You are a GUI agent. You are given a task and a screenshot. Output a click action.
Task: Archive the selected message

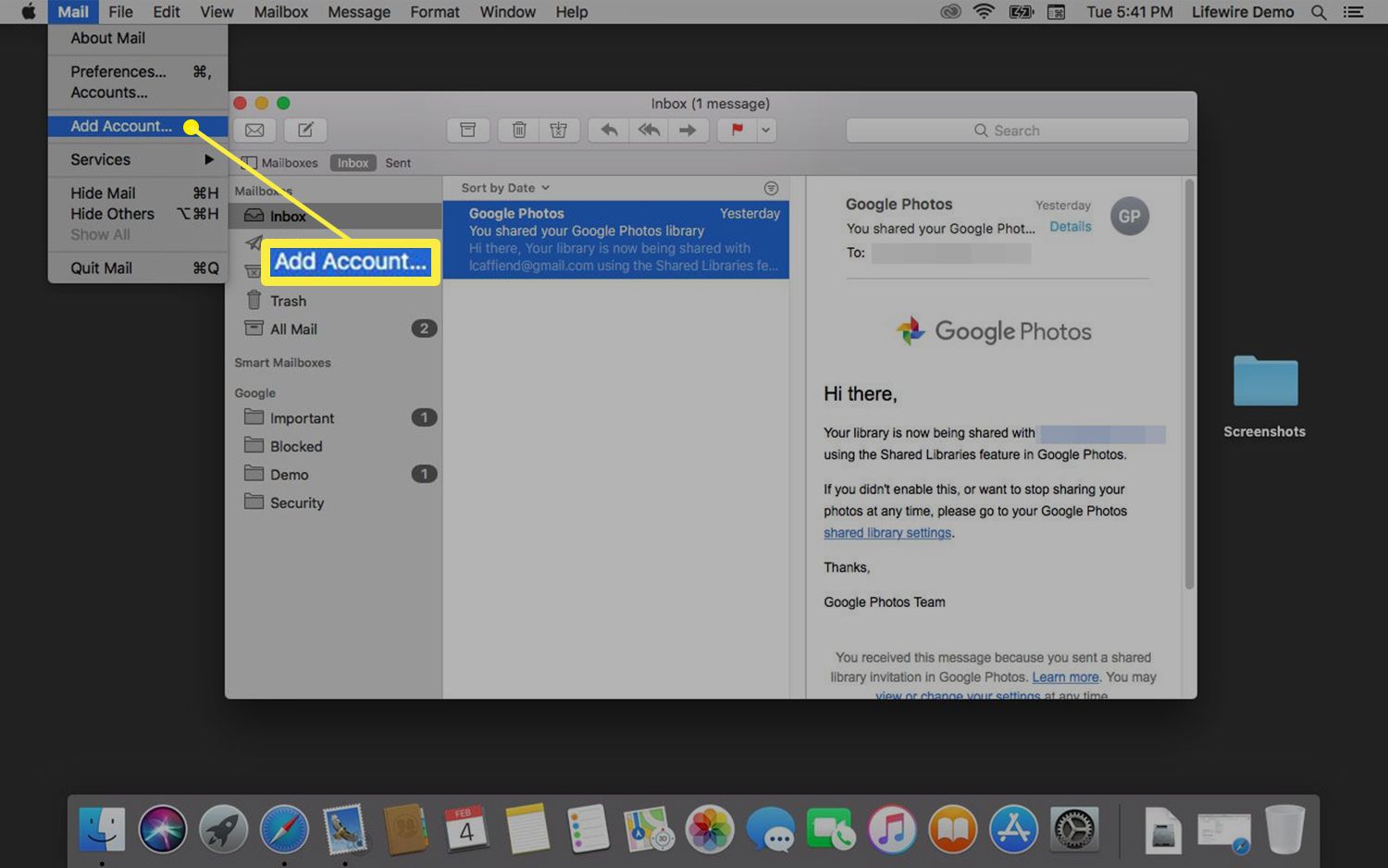coord(468,130)
